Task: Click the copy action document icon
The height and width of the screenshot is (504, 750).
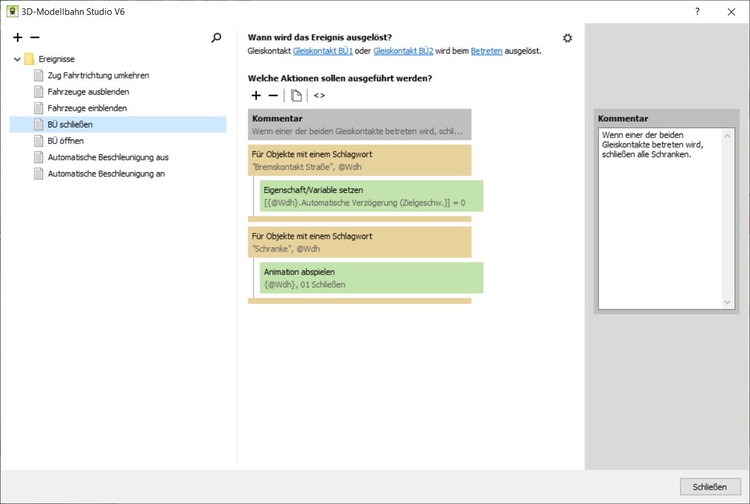Action: (296, 96)
